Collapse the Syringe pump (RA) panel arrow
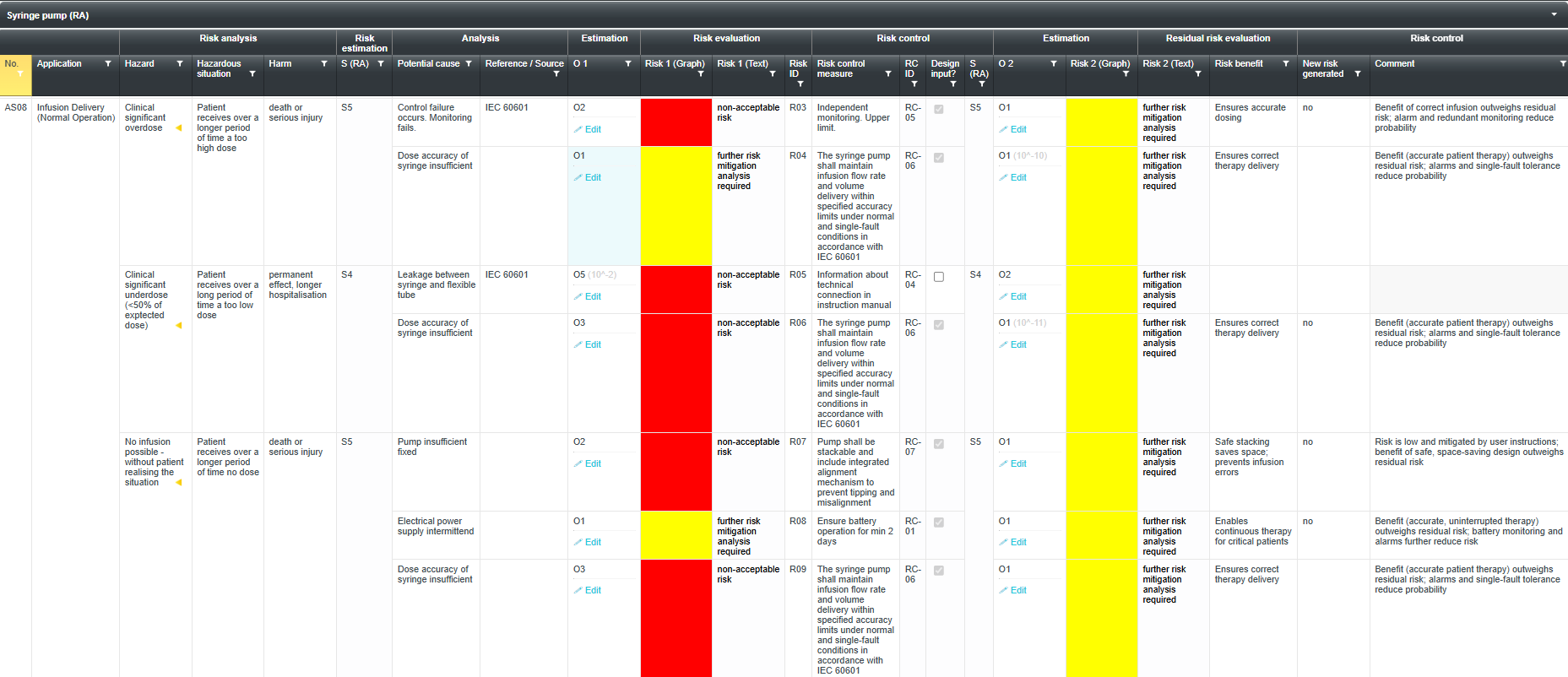The width and height of the screenshot is (1568, 677). [1554, 14]
